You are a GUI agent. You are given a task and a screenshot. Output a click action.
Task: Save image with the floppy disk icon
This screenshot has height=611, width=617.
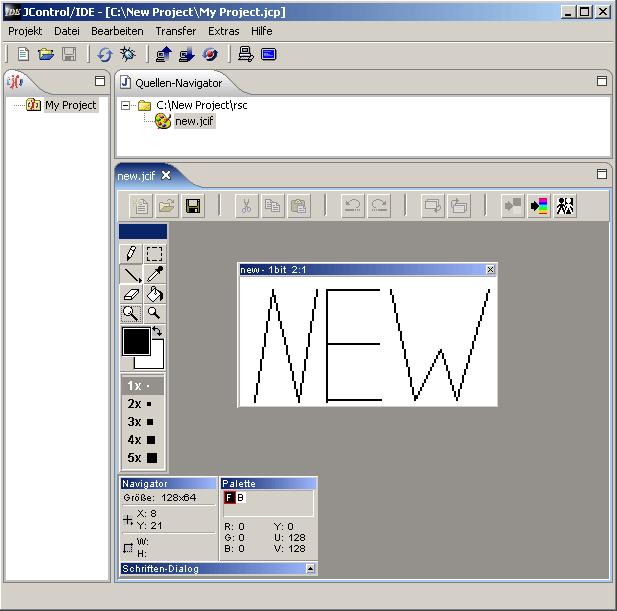click(x=192, y=206)
